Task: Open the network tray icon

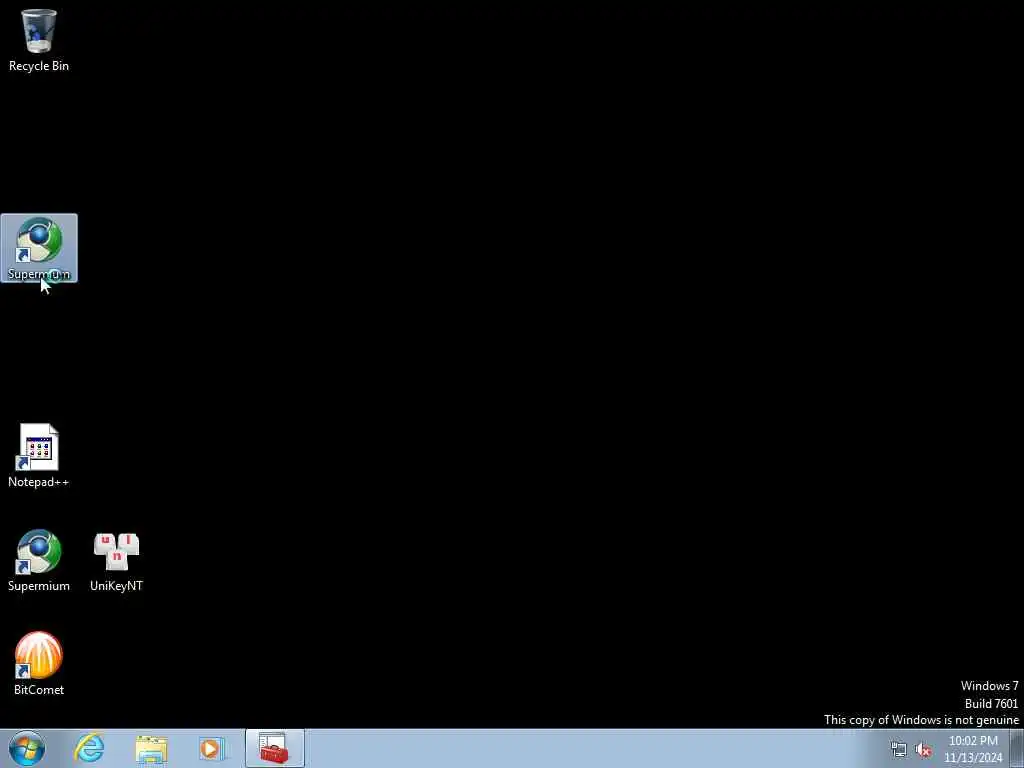Action: click(899, 750)
